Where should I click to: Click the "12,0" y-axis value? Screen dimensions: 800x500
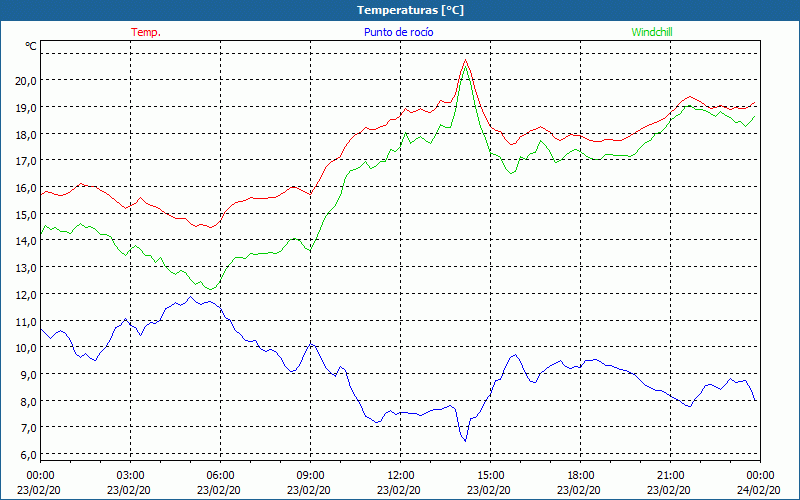(x=26, y=295)
